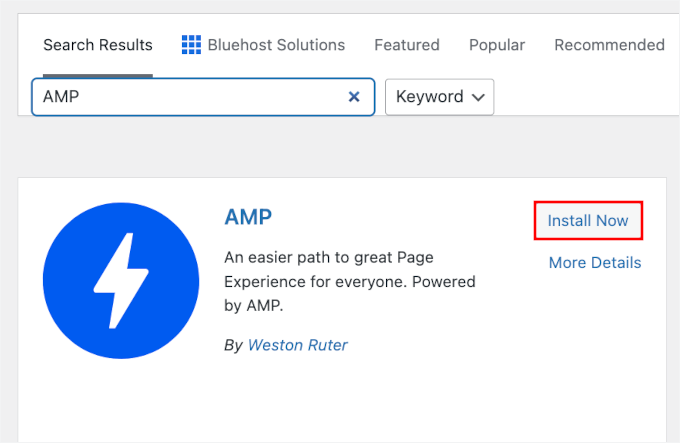The image size is (680, 443).
Task: View More Details for AMP plugin
Action: point(595,263)
